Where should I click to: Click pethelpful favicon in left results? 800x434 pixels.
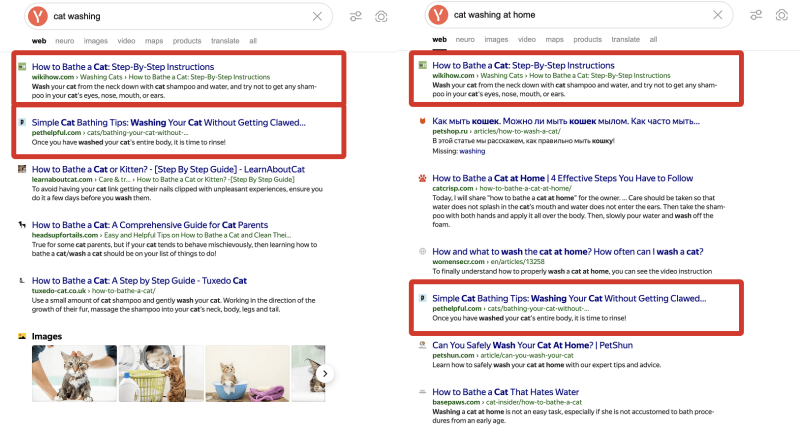tap(22, 122)
